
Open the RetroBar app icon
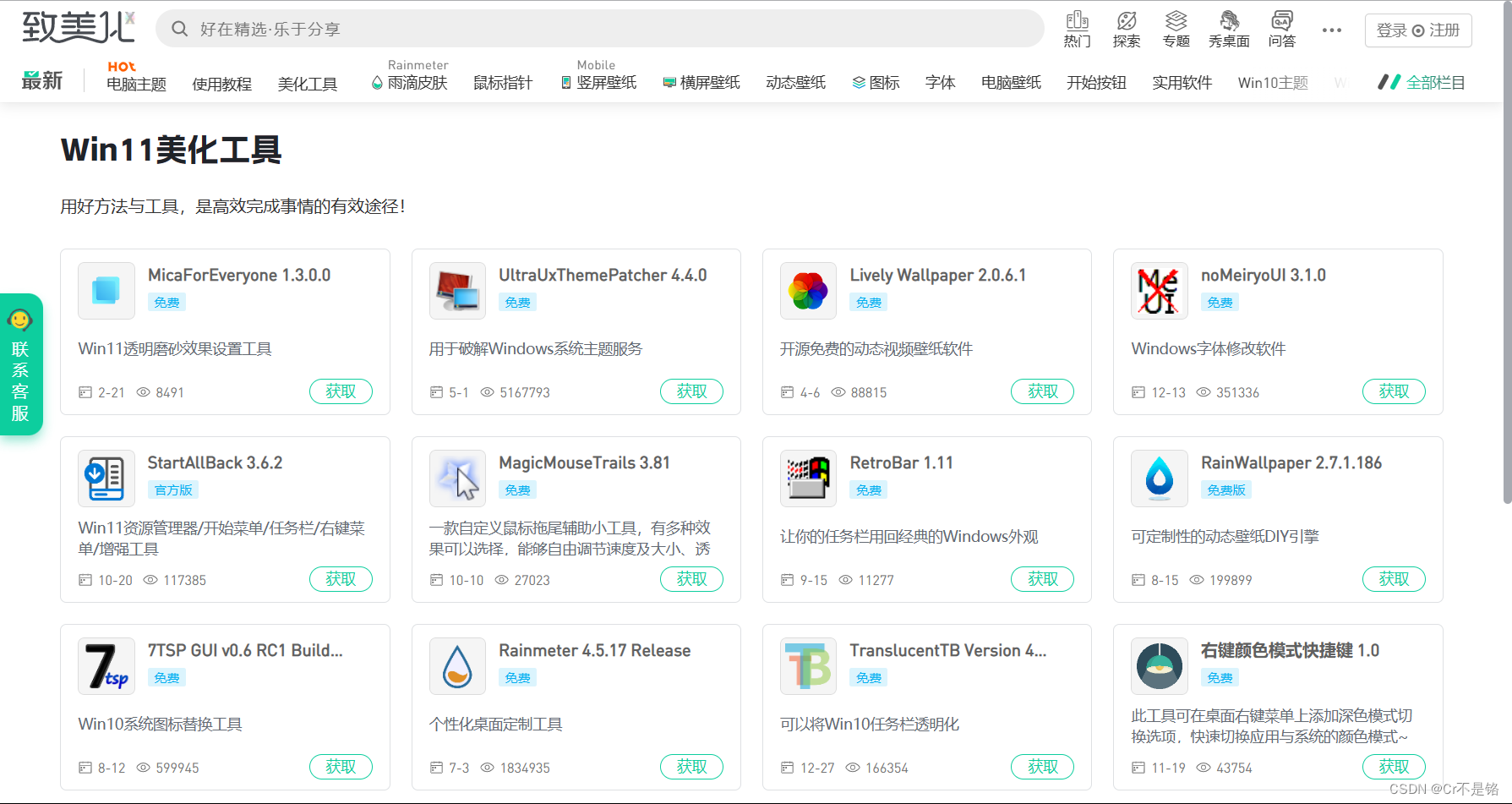point(808,479)
